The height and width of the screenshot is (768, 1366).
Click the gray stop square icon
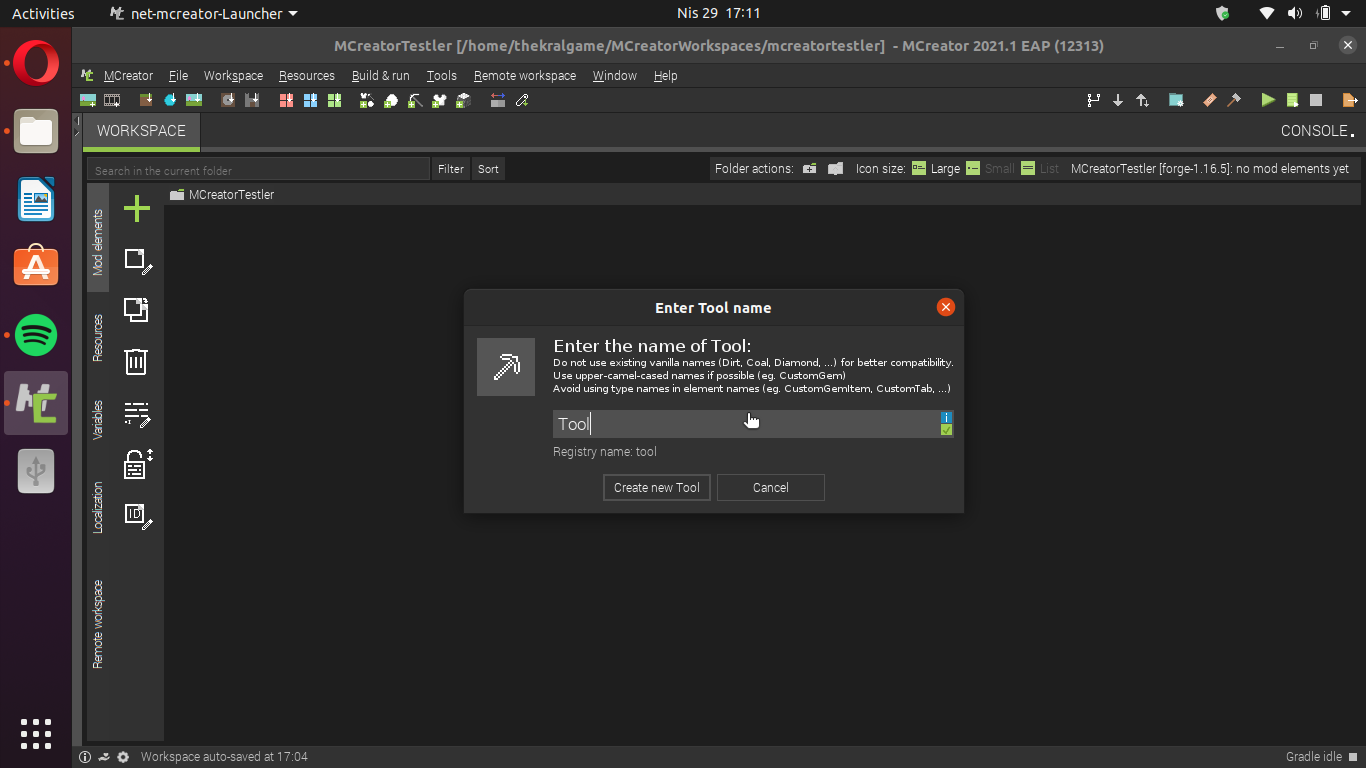(x=1316, y=100)
